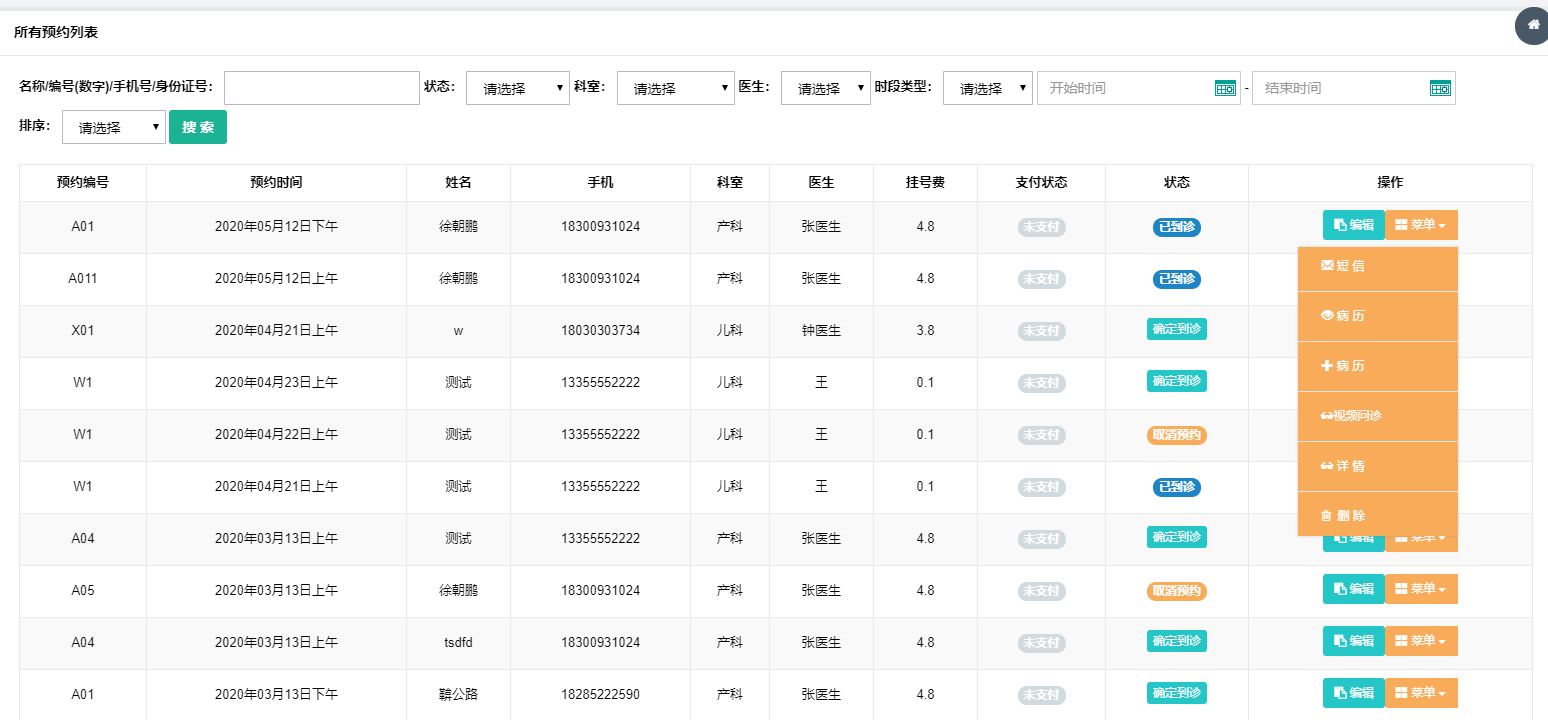The image size is (1548, 720).
Task: Click 编辑 button for first A01 row
Action: 1353,226
